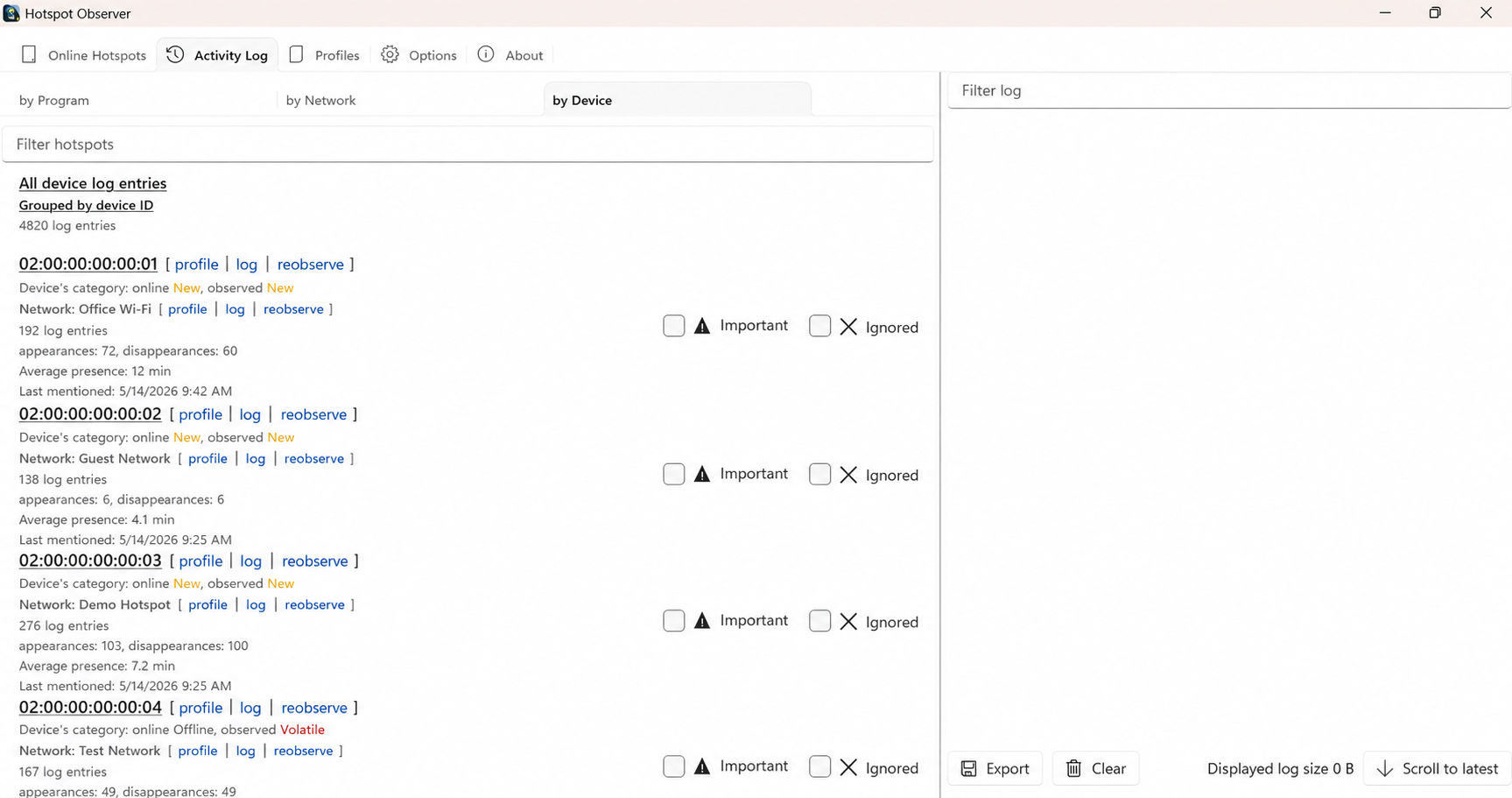Open the Office Wi-Fi network profile link
Image resolution: width=1512 pixels, height=798 pixels.
pyautogui.click(x=187, y=309)
